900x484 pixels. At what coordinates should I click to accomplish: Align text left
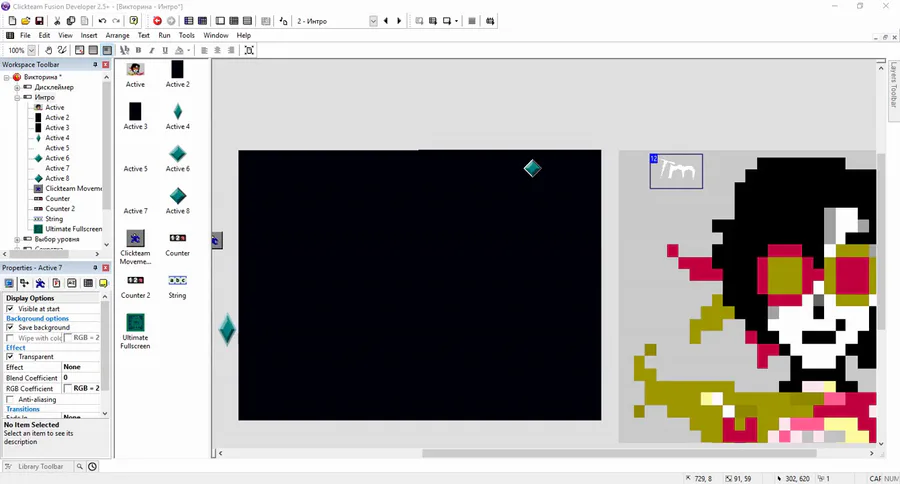(204, 50)
